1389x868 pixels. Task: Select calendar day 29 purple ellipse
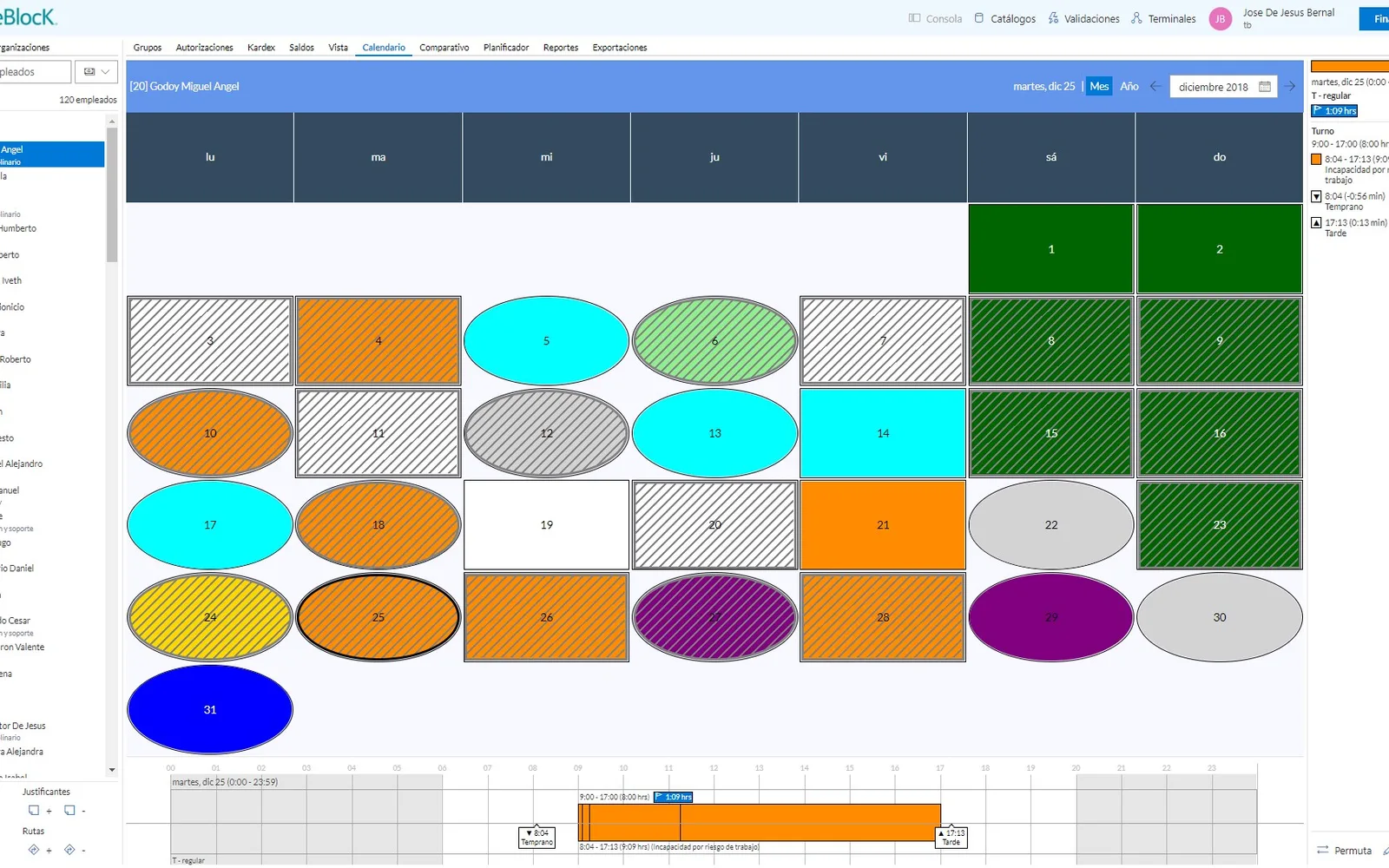tap(1051, 617)
